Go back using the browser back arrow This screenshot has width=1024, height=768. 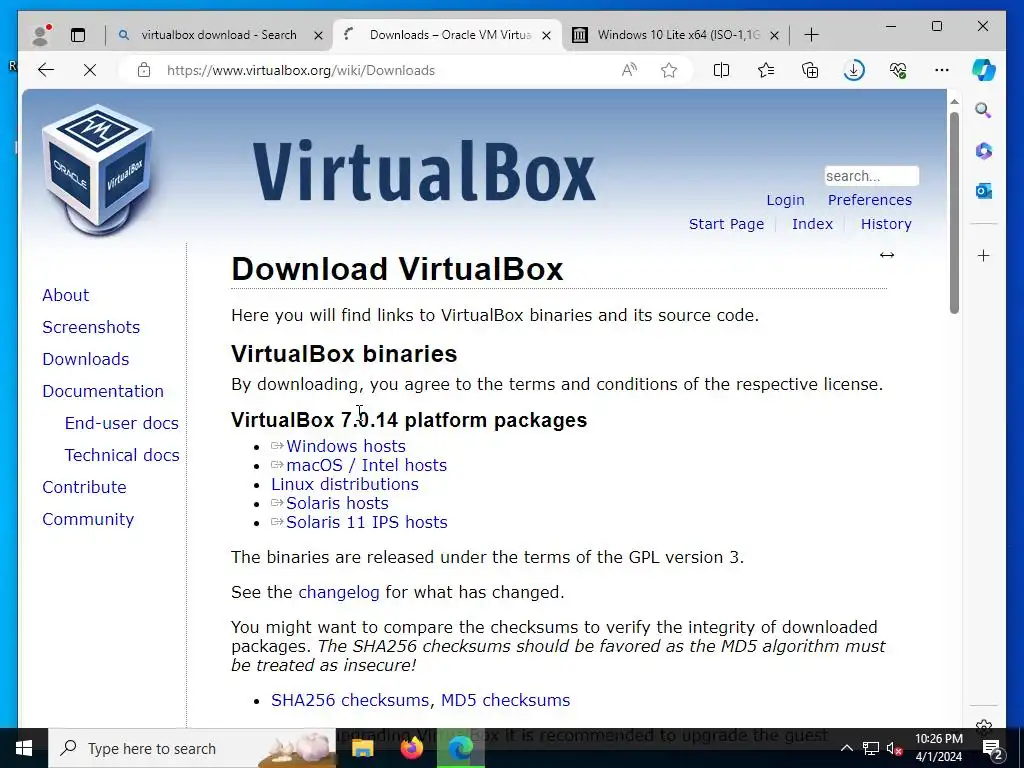[46, 70]
